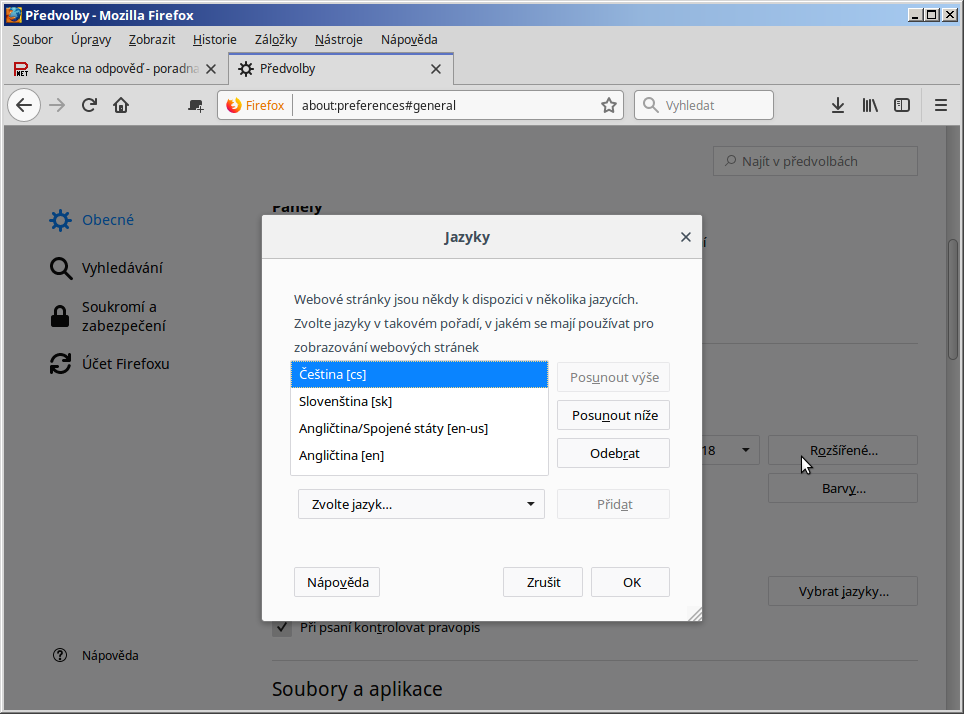
Task: Bookmark this page with the star icon
Action: (609, 105)
